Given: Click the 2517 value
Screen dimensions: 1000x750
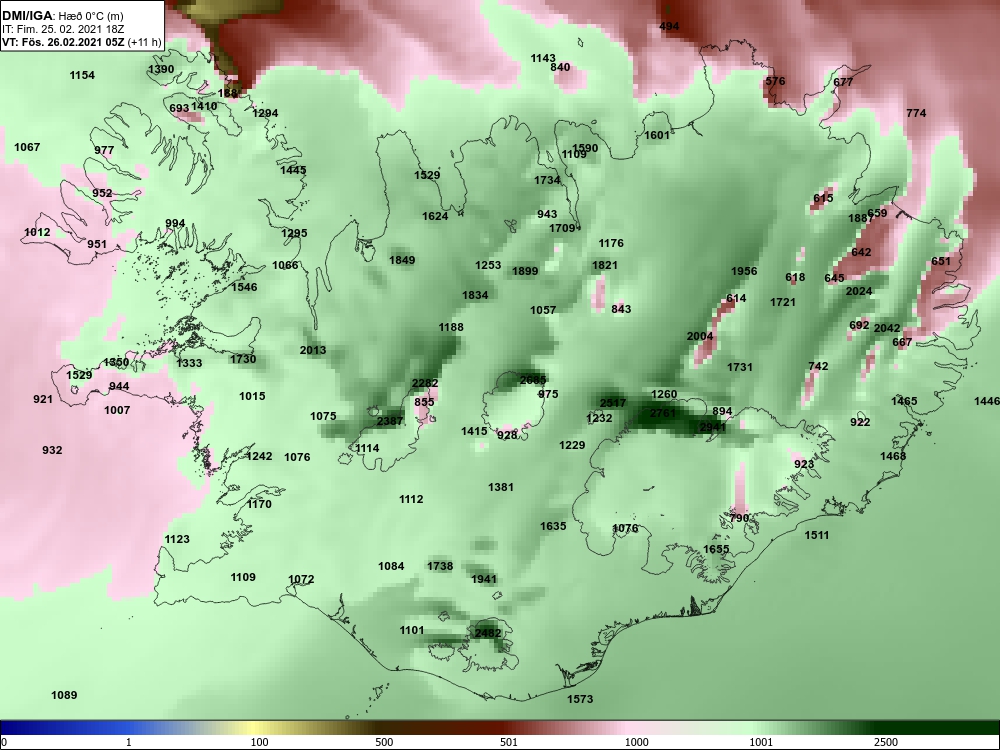Looking at the screenshot, I should point(613,403).
